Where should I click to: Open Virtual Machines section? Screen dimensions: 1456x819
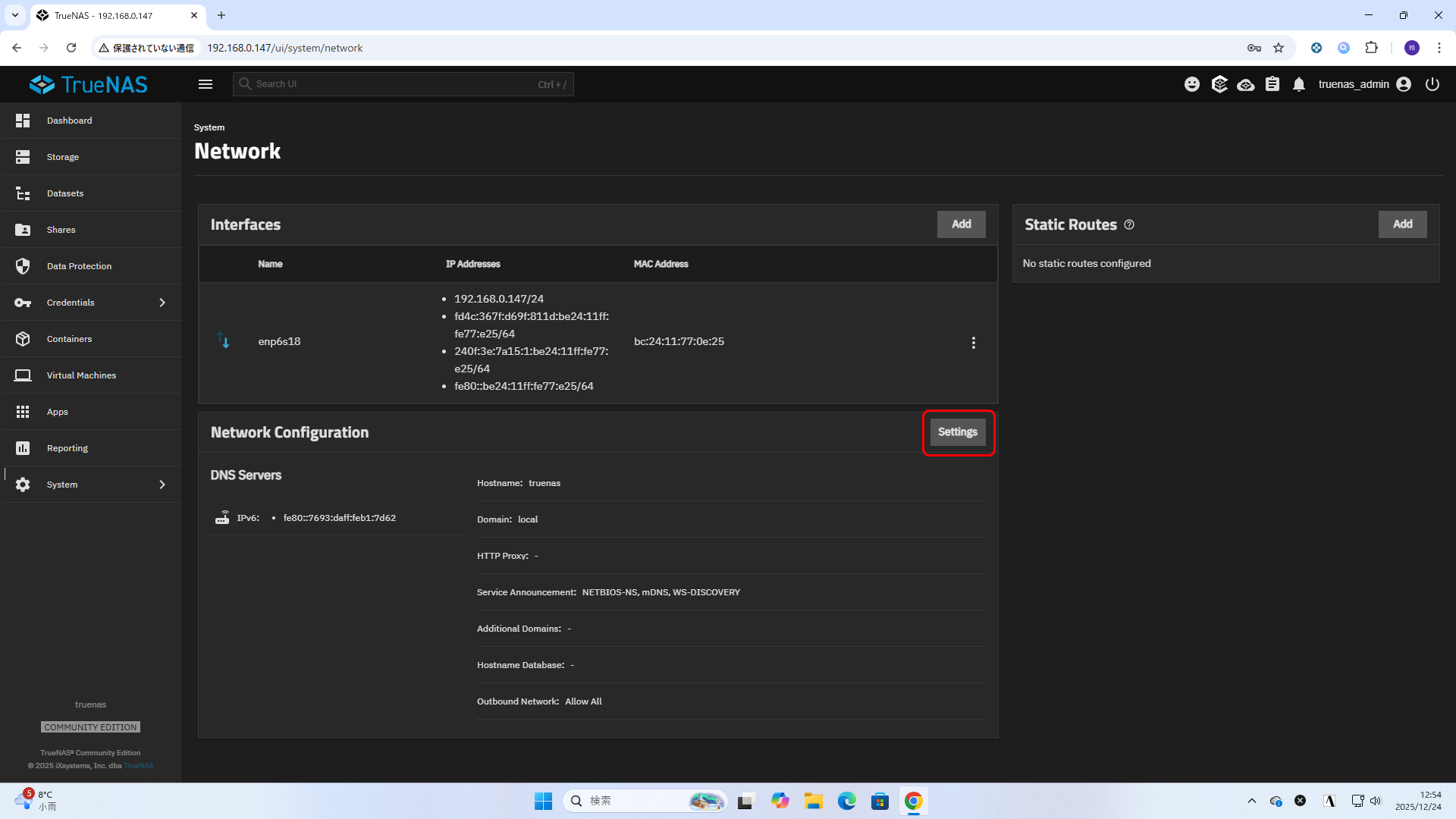pyautogui.click(x=81, y=375)
